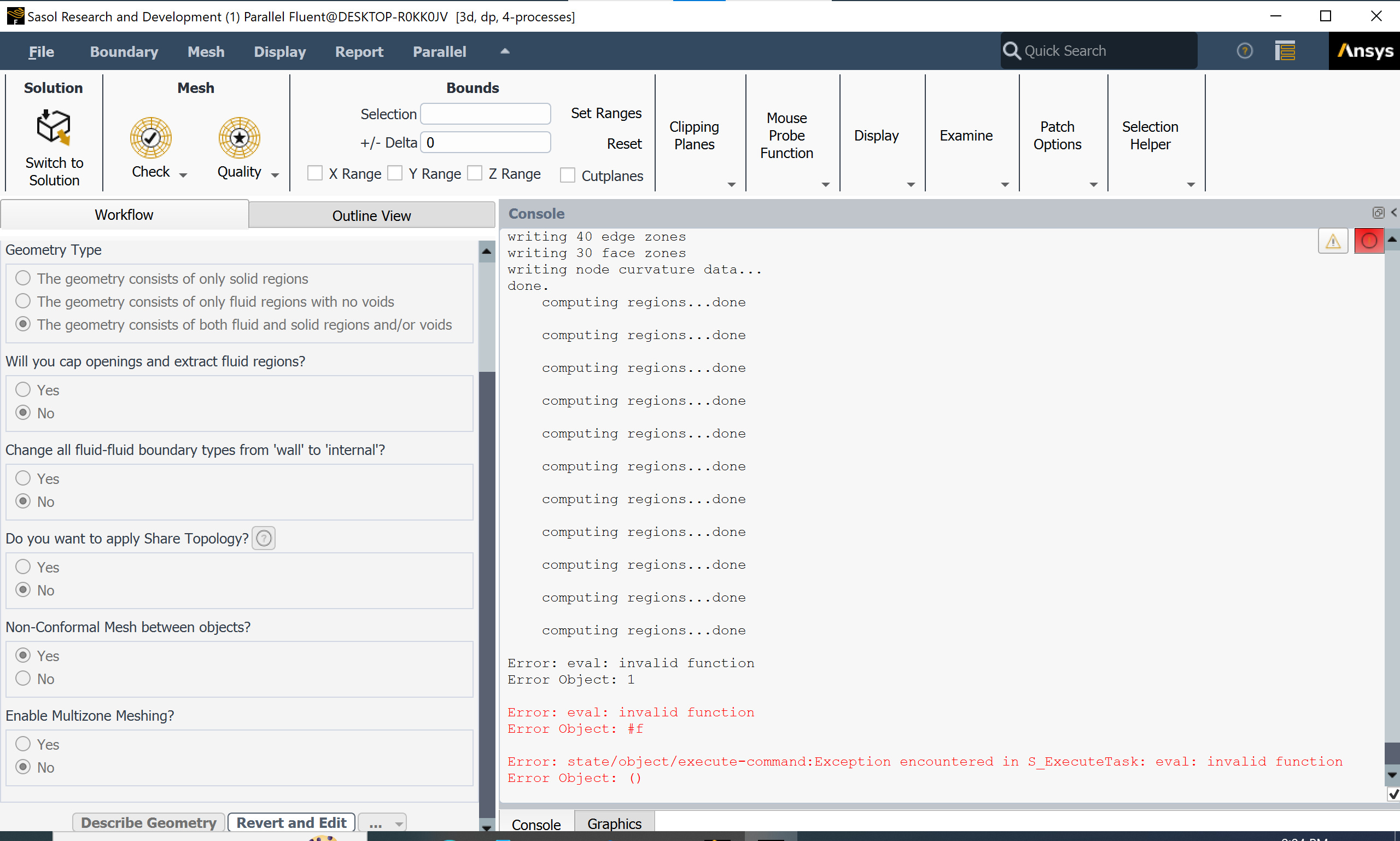Open the help question mark icon

click(1244, 51)
